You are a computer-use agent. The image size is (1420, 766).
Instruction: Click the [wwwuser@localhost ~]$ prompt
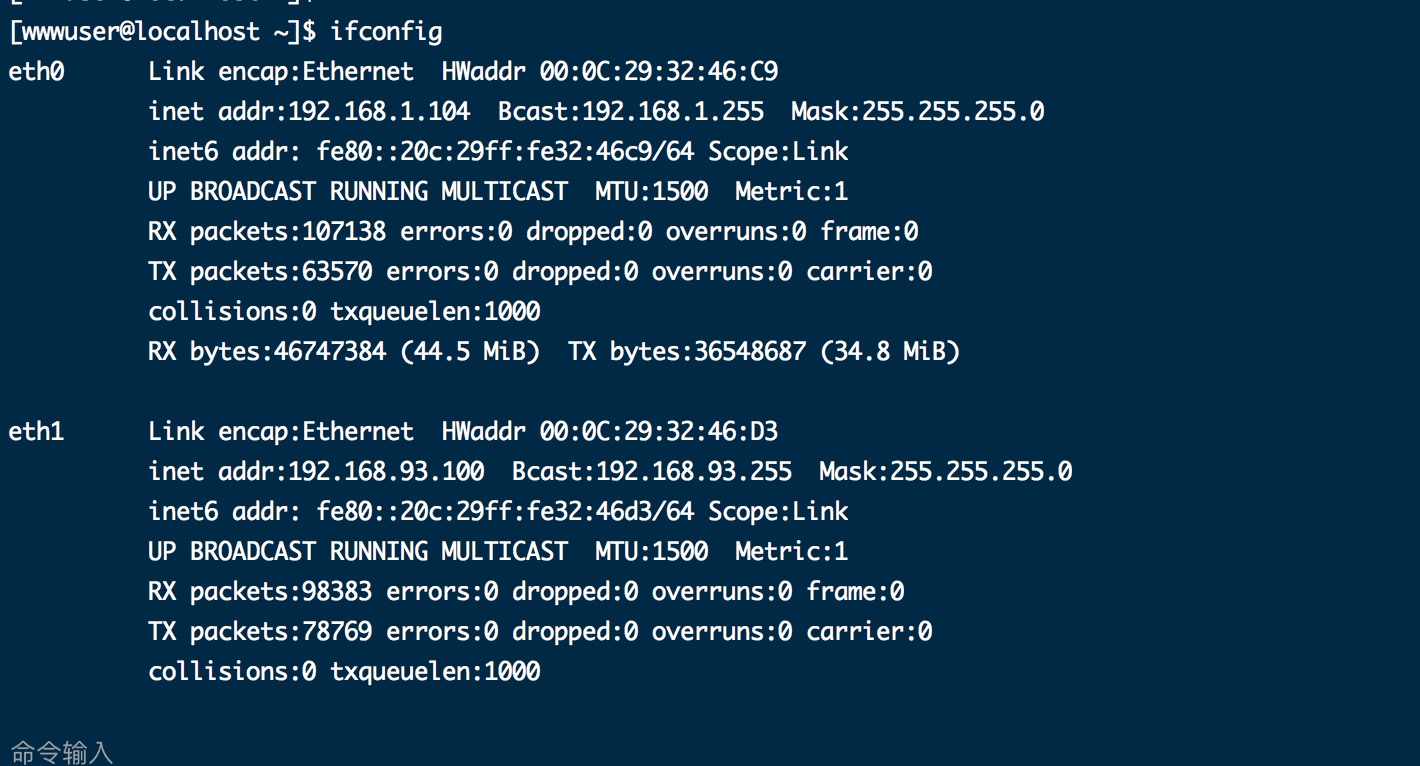pyautogui.click(x=162, y=32)
